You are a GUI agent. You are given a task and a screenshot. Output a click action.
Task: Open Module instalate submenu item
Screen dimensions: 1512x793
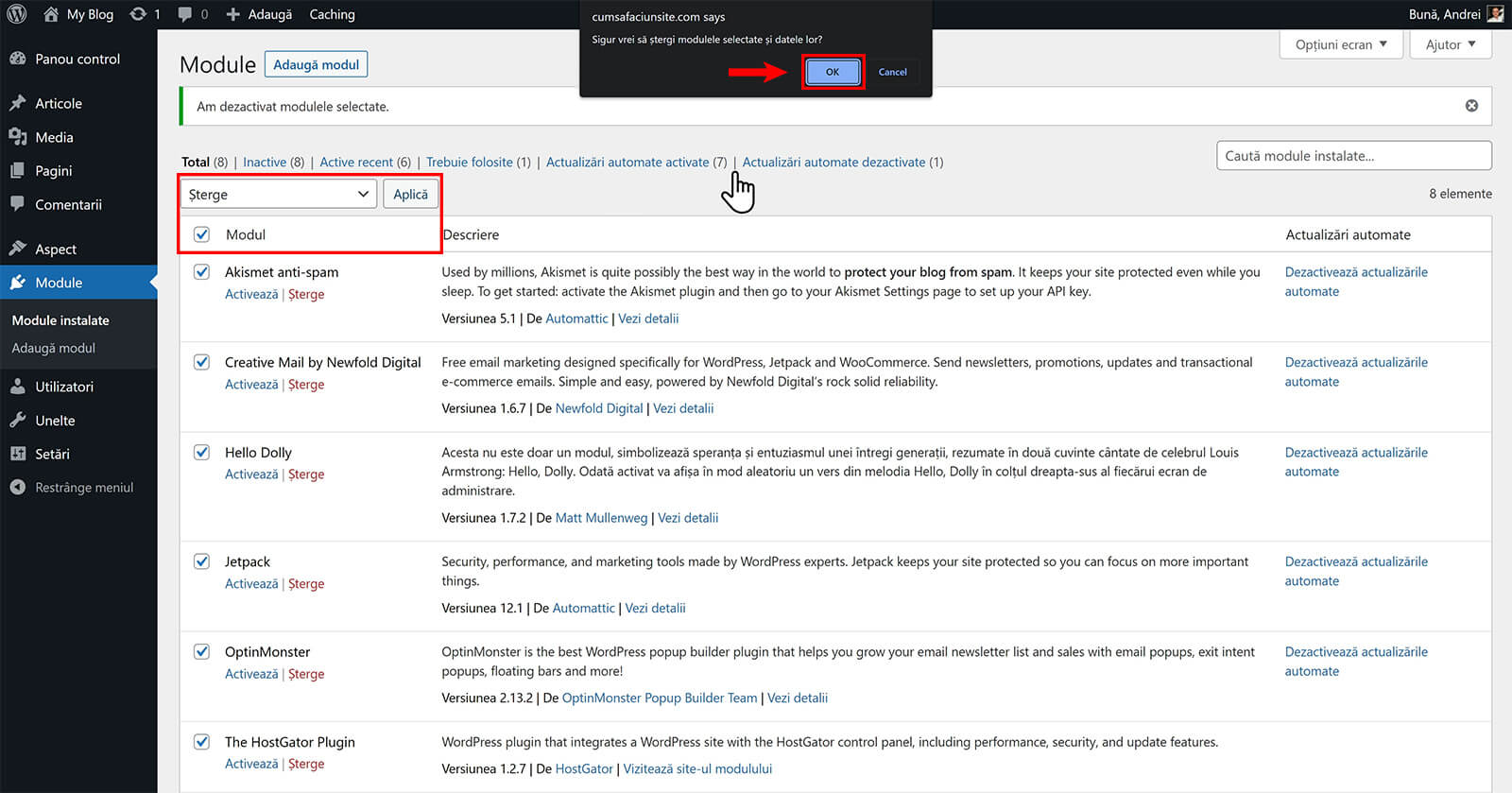pos(60,320)
